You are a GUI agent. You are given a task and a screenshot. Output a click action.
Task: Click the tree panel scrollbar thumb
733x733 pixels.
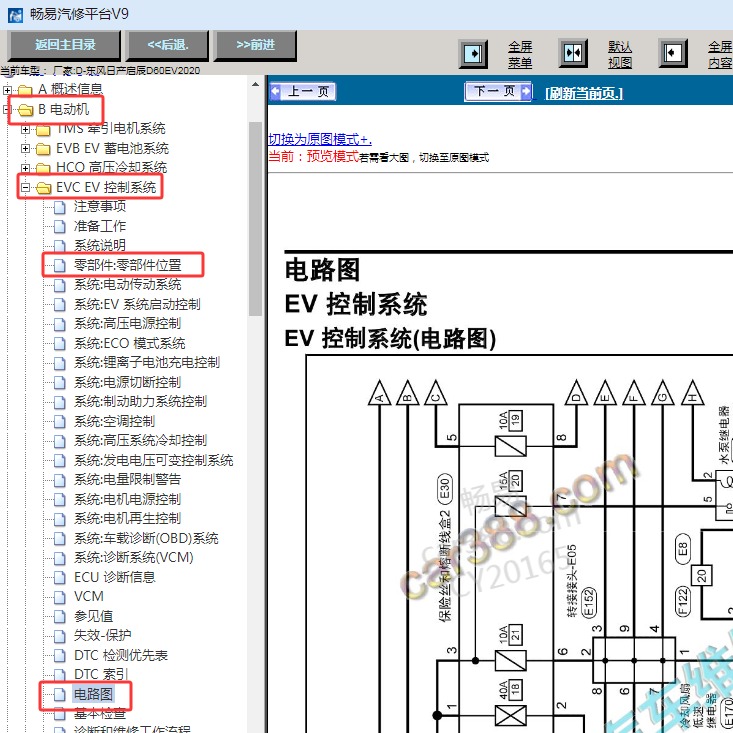[255, 219]
